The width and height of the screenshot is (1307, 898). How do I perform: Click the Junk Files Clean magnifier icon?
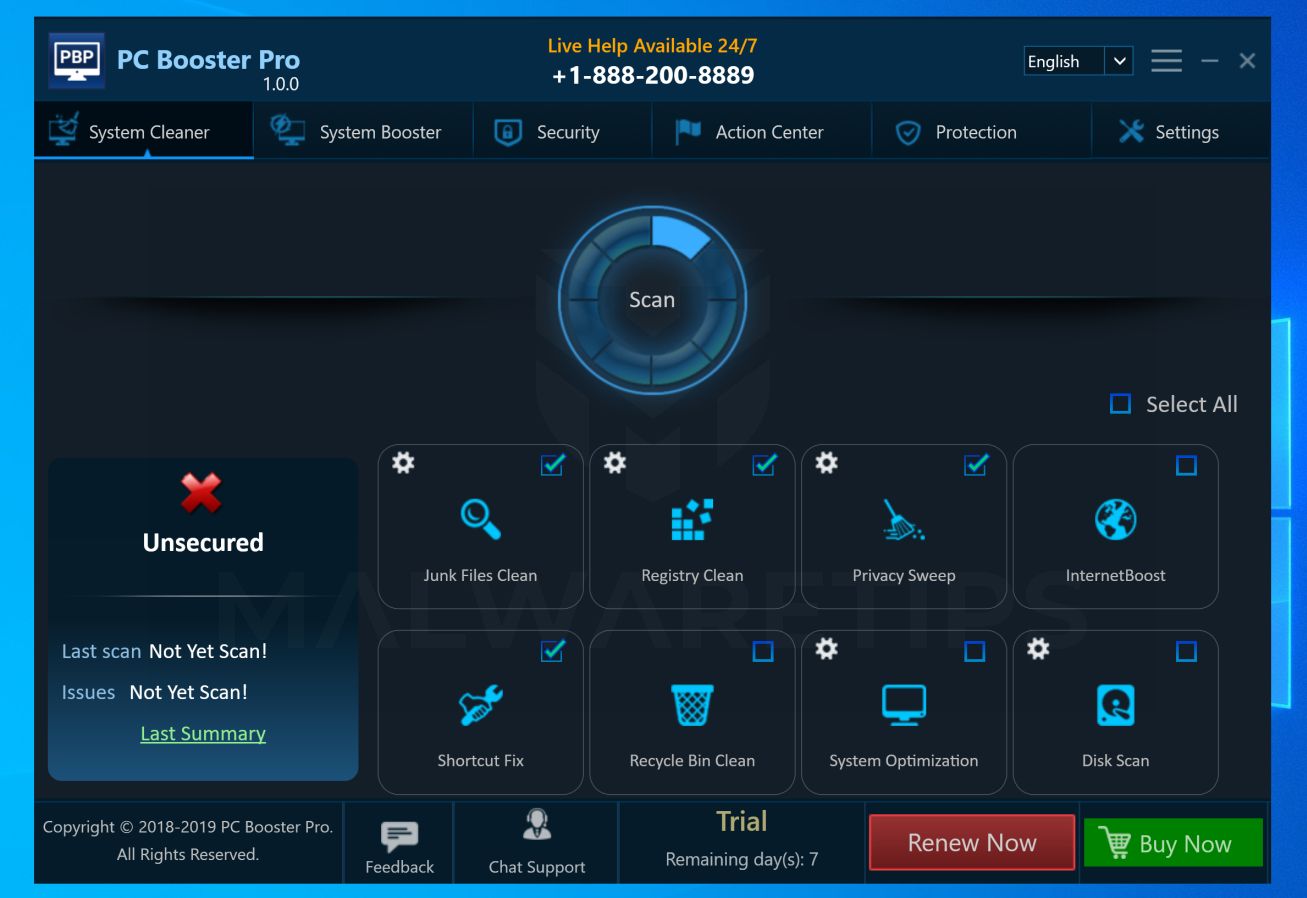(480, 520)
